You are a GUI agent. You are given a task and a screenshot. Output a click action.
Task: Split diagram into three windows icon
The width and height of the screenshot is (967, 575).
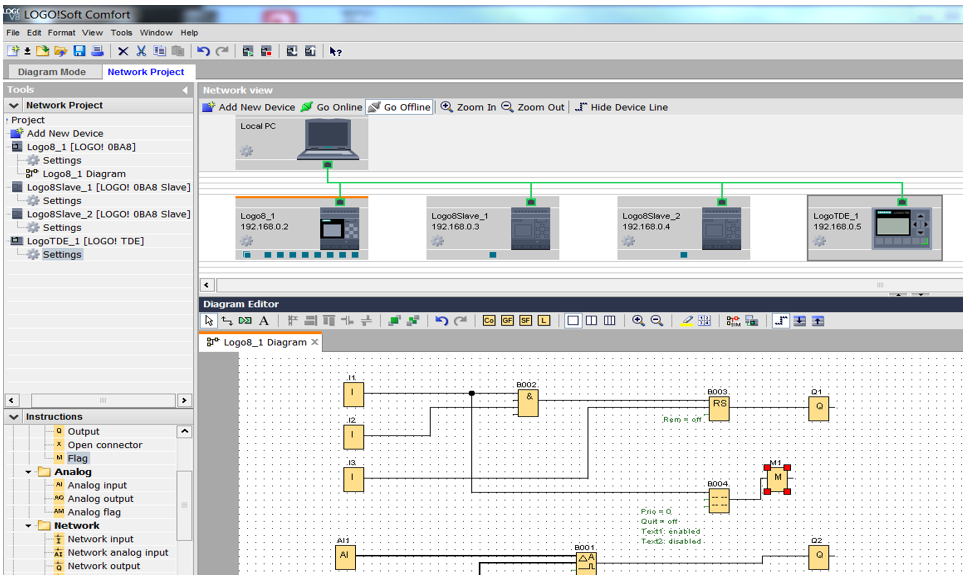tap(609, 320)
